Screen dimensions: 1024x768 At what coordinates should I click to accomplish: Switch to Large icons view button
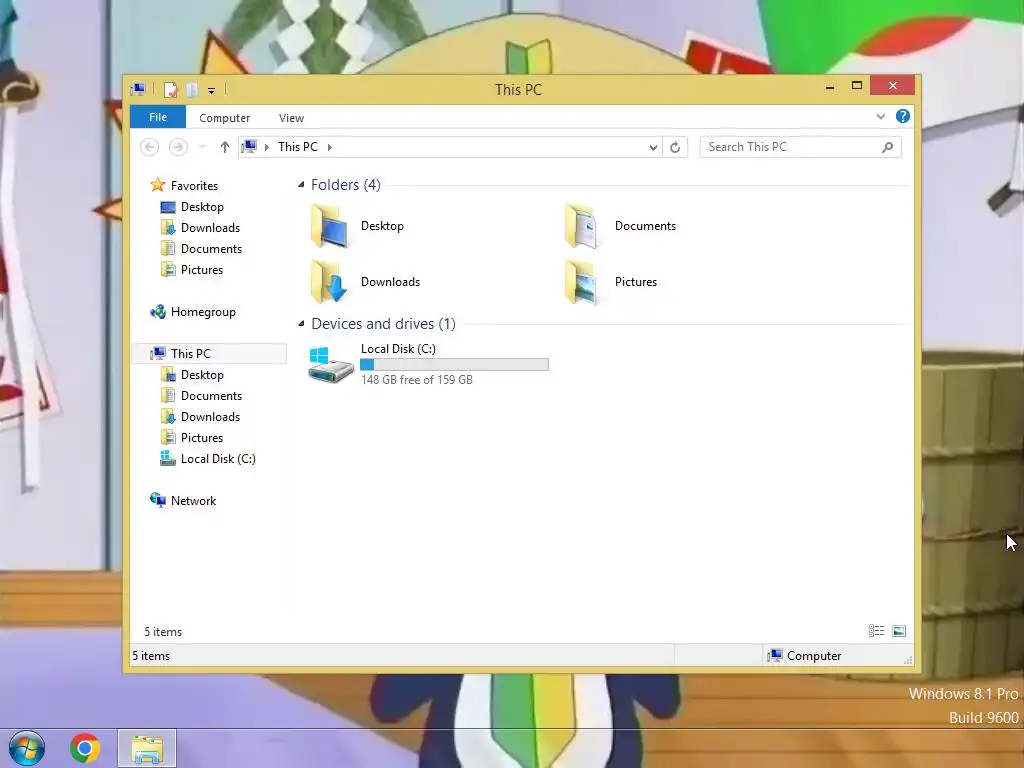coord(899,631)
